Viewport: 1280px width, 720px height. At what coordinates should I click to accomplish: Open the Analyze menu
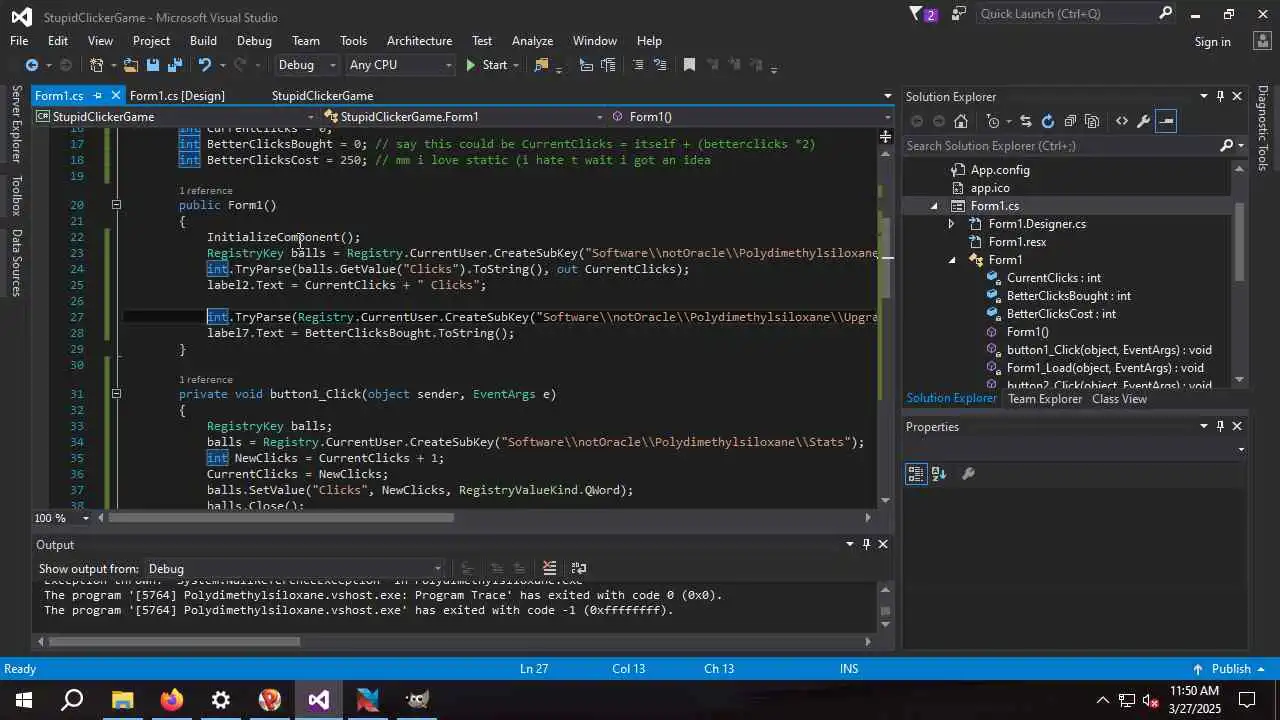[x=532, y=41]
